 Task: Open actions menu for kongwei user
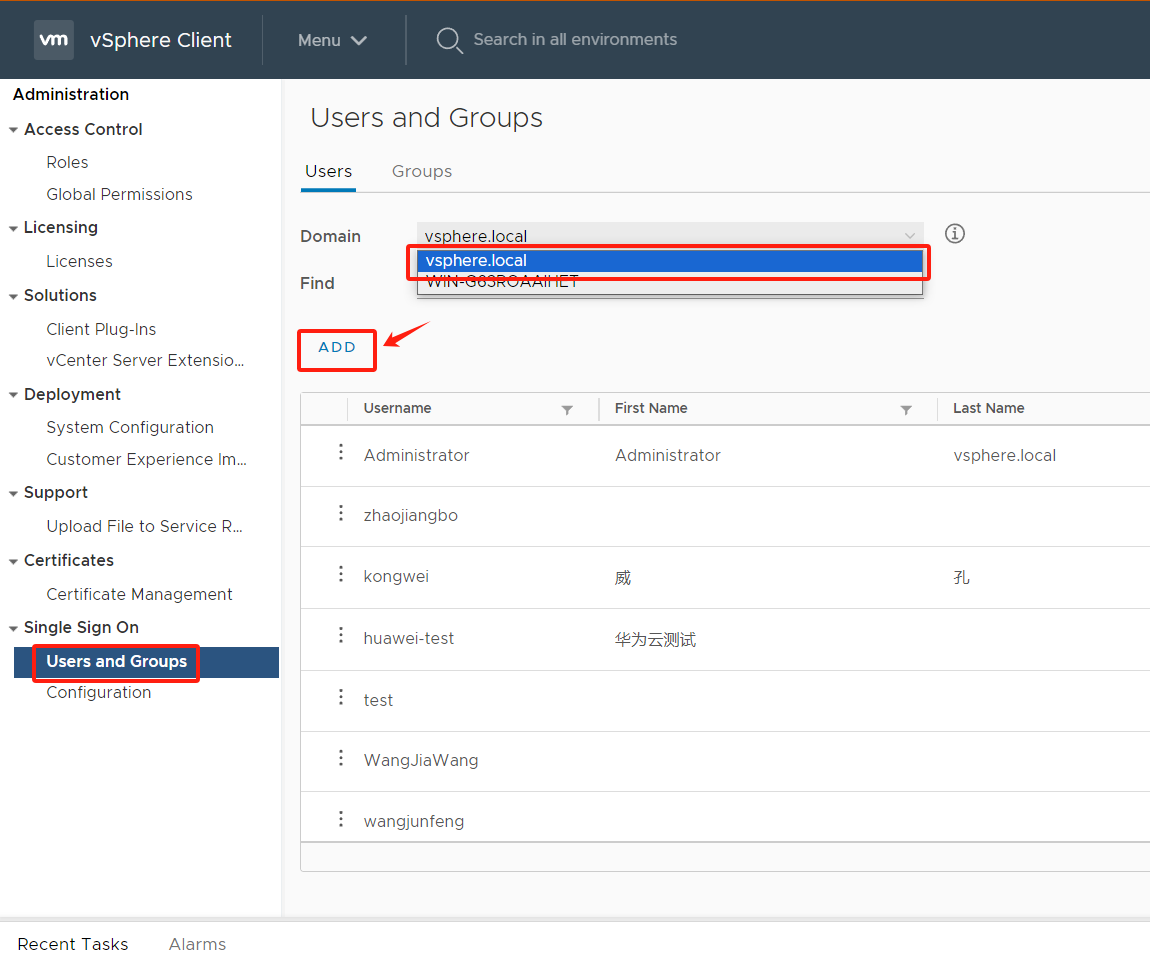pyautogui.click(x=341, y=575)
